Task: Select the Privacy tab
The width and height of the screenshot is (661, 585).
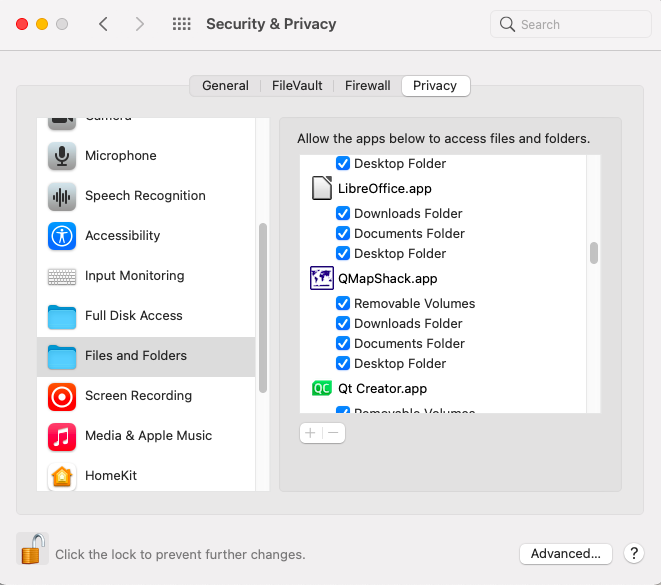Action: click(x=435, y=86)
